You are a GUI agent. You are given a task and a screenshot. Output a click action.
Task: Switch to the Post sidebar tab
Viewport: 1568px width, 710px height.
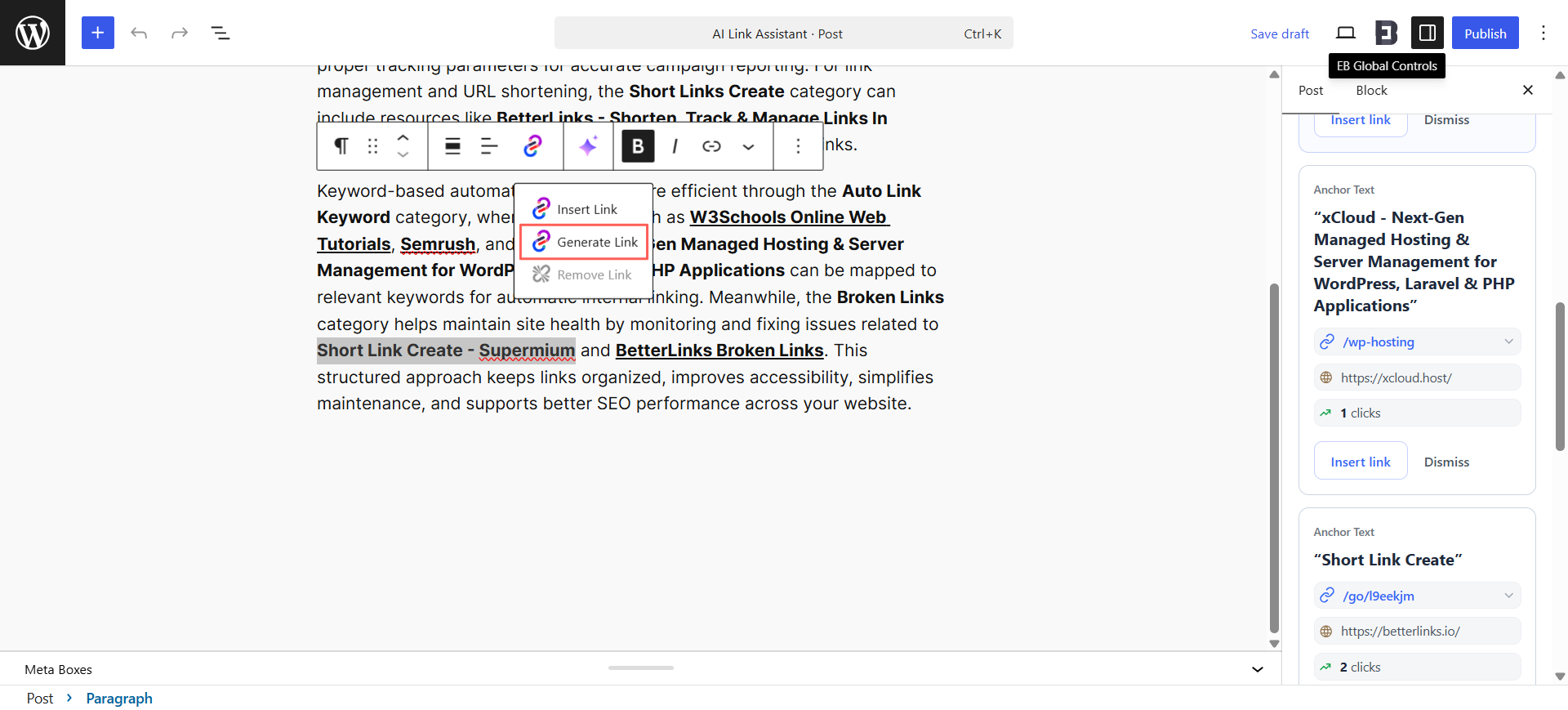1311,90
